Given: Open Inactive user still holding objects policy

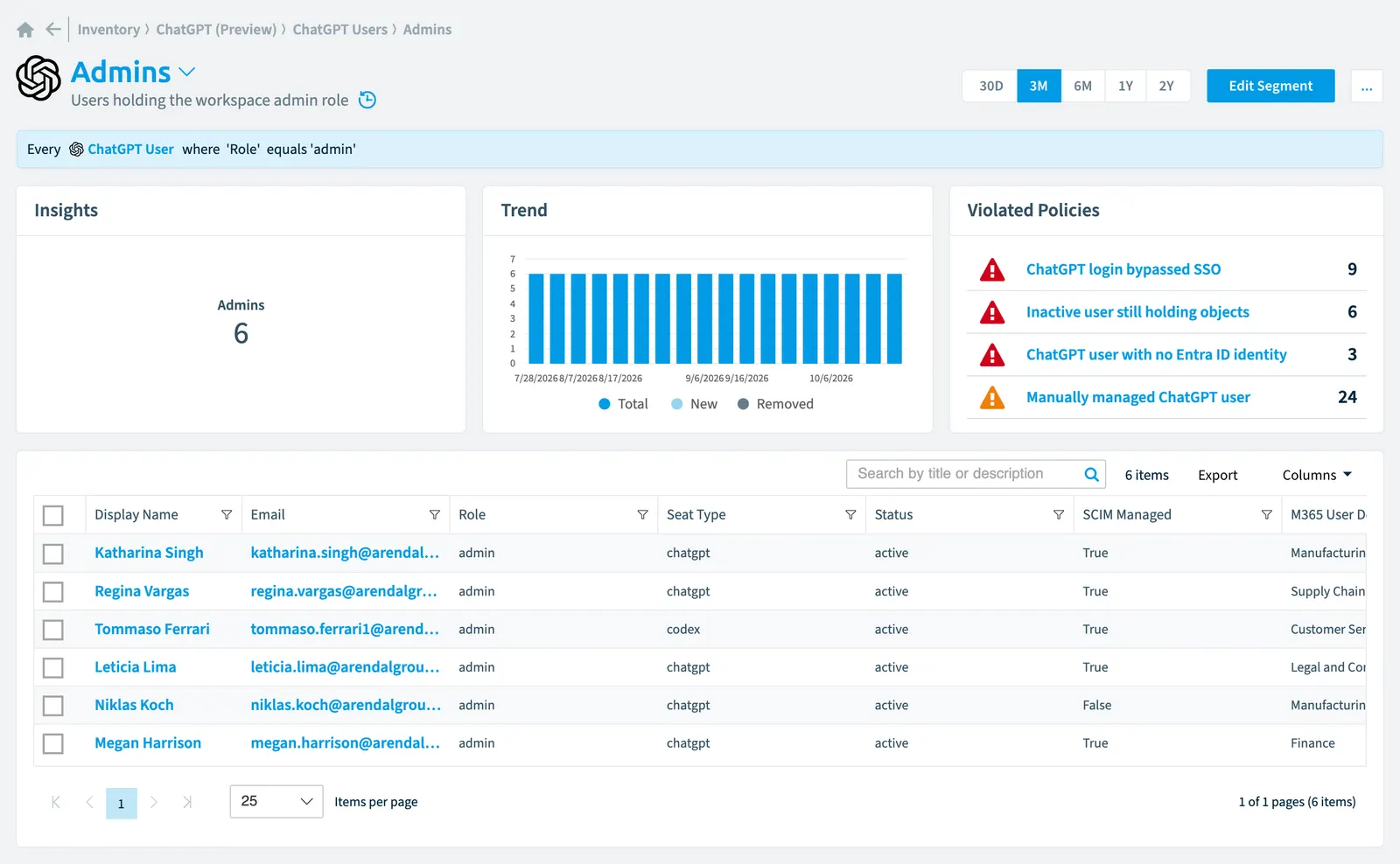Looking at the screenshot, I should 1137,312.
